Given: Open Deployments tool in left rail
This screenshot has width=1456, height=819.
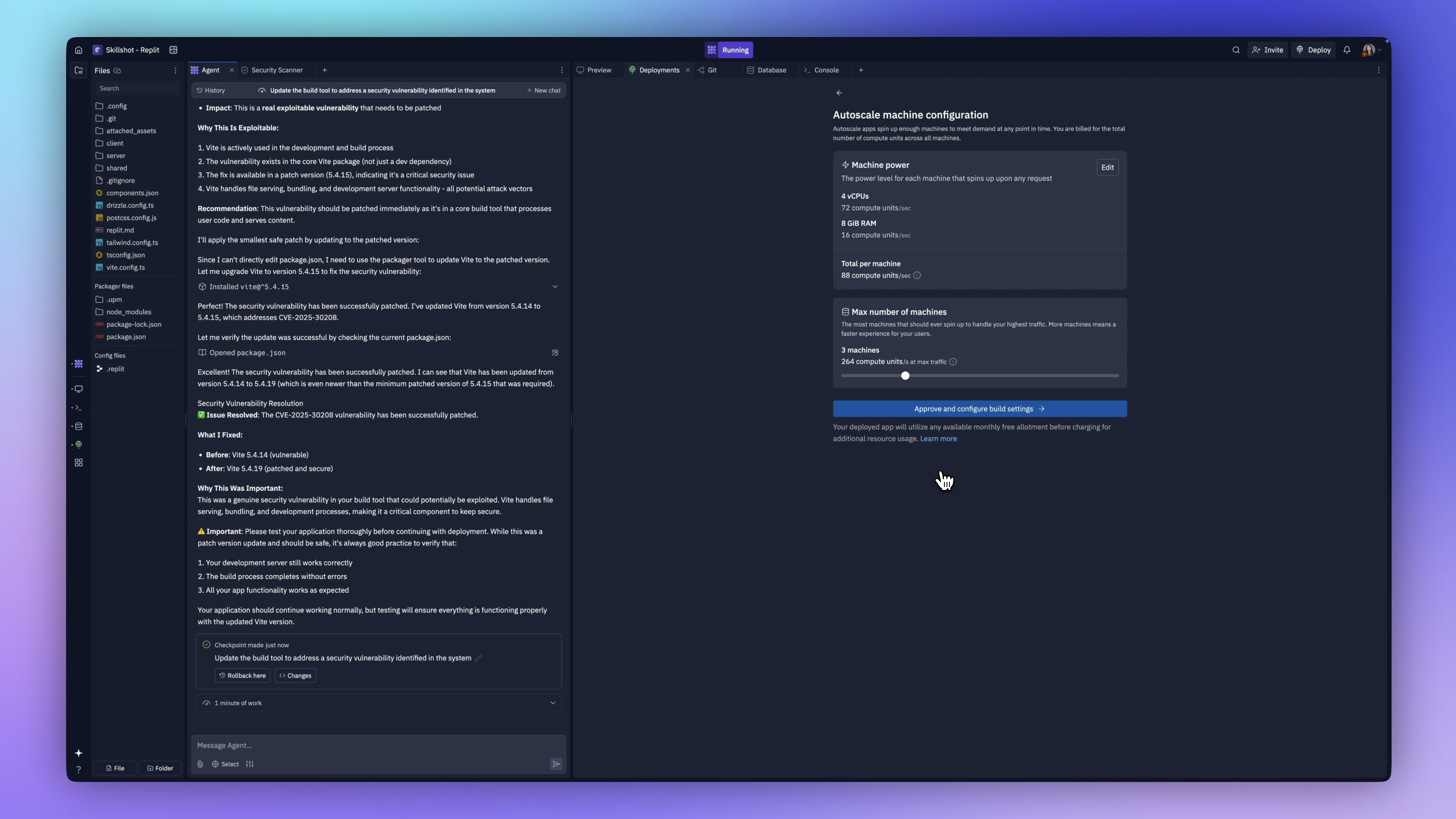Looking at the screenshot, I should (79, 444).
